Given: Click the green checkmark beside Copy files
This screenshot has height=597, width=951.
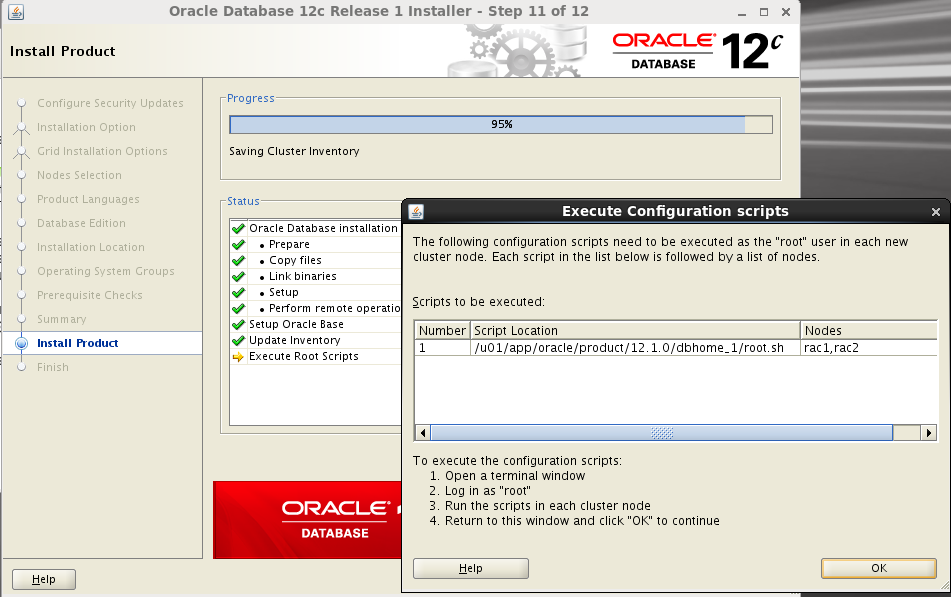Looking at the screenshot, I should pos(238,260).
